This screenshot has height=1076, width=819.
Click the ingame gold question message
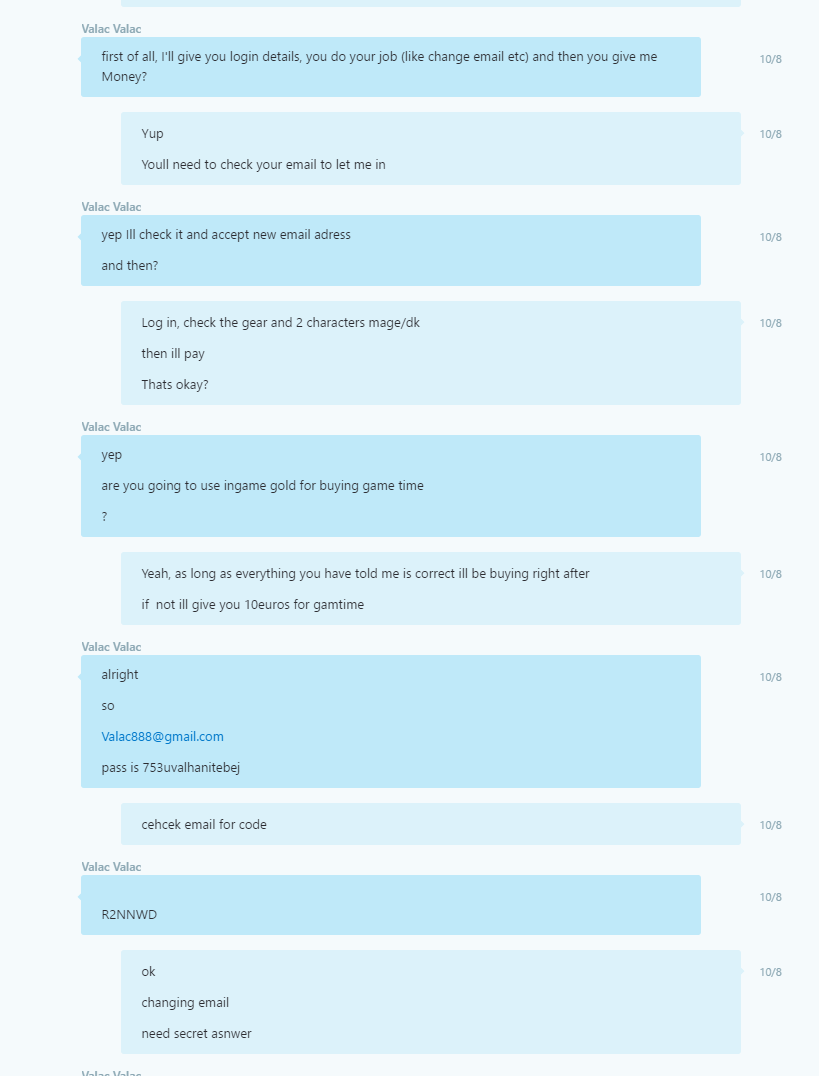tap(262, 486)
